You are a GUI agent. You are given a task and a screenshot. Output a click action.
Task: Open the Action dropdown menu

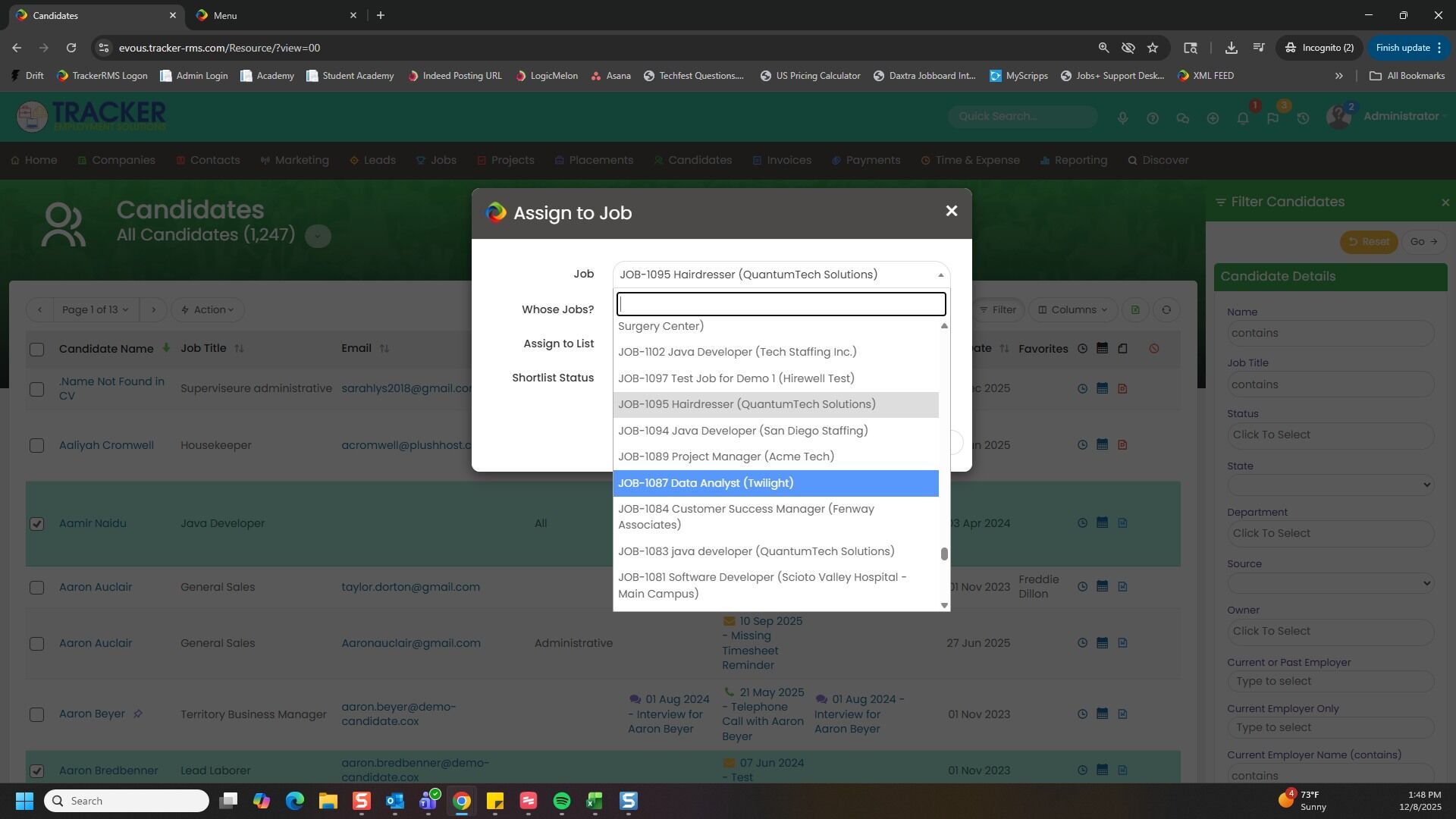tap(207, 309)
